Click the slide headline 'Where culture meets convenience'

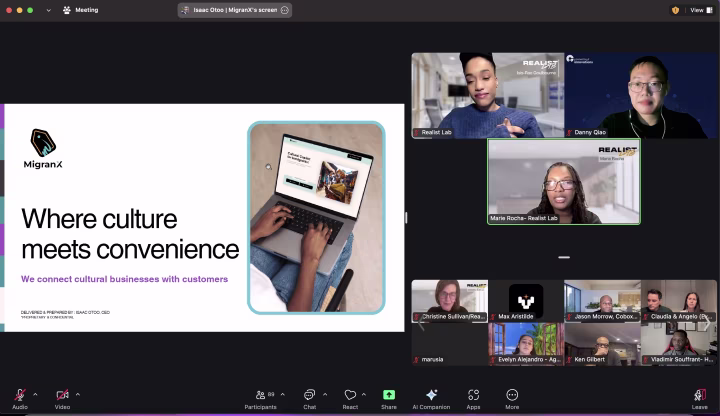(x=130, y=234)
